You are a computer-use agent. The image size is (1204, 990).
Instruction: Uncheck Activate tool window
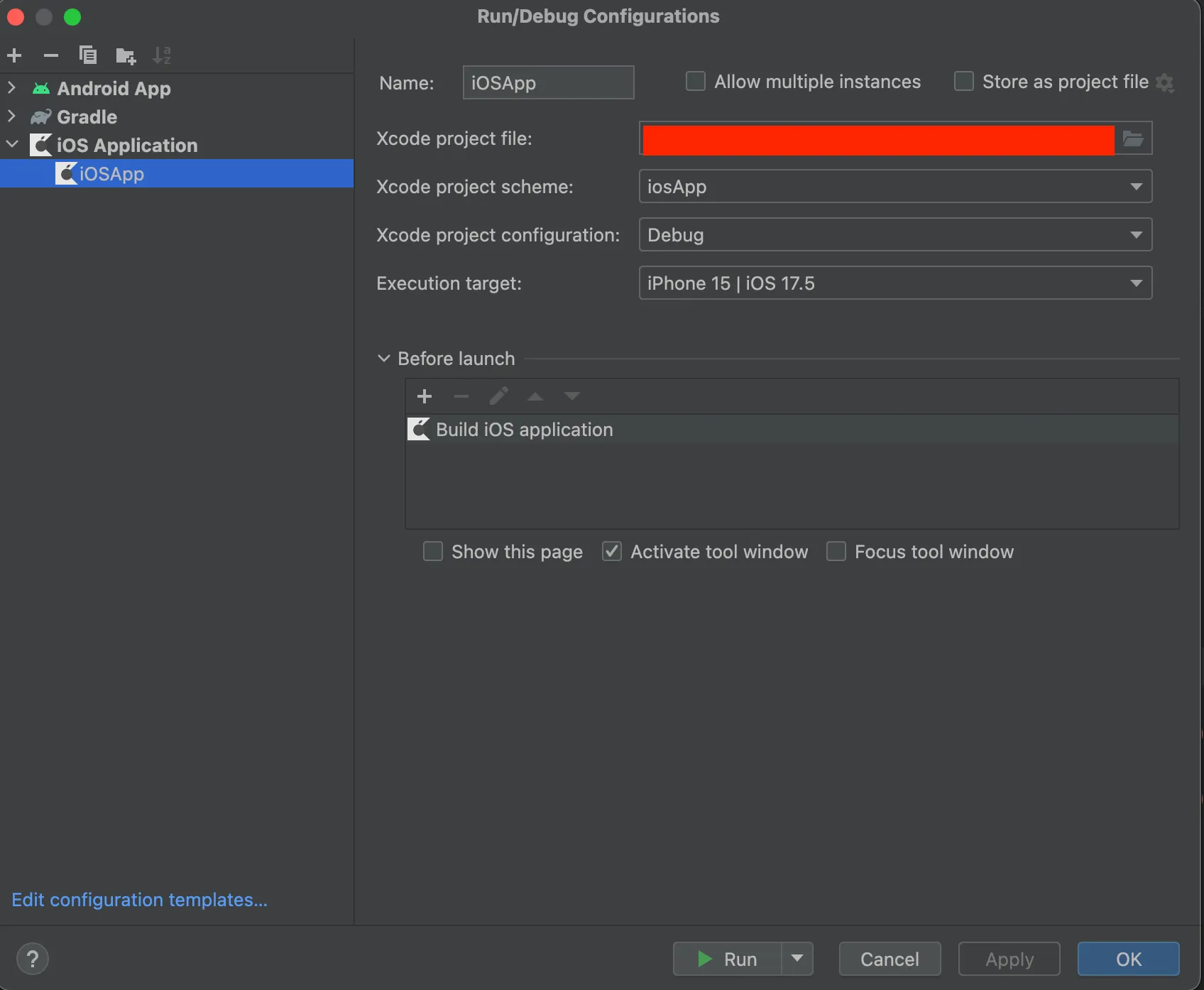612,551
